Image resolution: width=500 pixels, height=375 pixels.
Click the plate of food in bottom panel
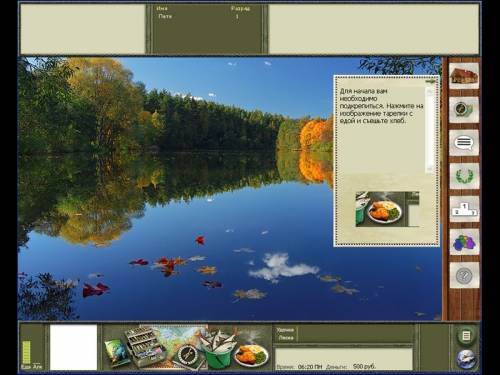251,355
